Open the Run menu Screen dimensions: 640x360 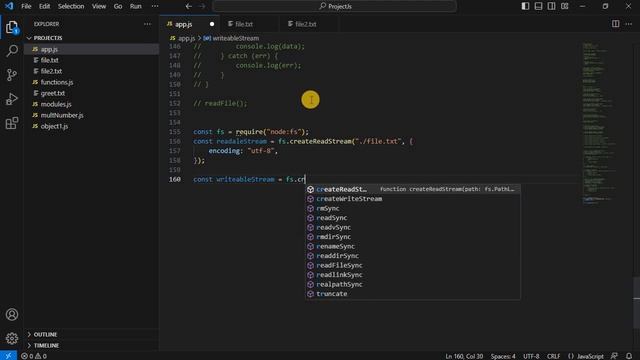point(136,6)
